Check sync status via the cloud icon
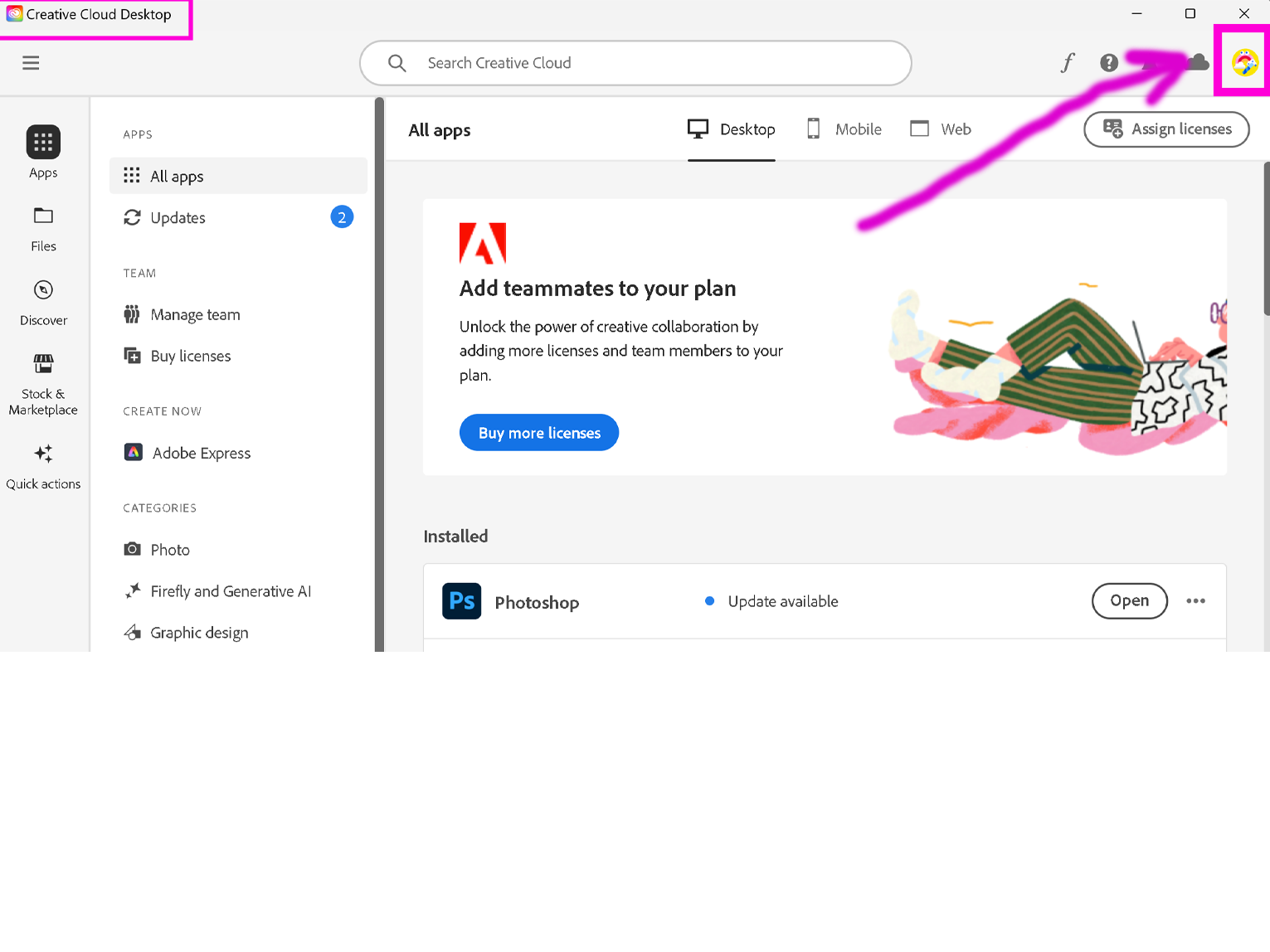 pyautogui.click(x=1198, y=62)
